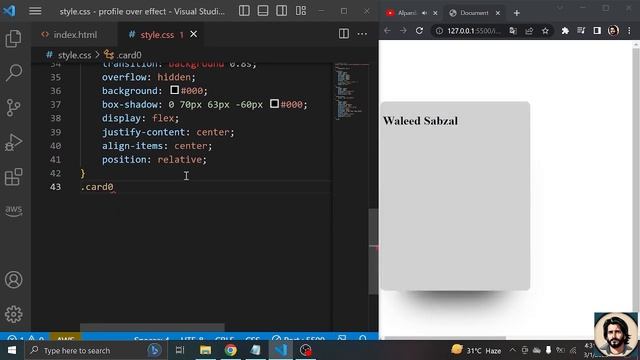Open the Chrome extensions puzzle icon
The height and width of the screenshot is (360, 640).
click(x=565, y=31)
